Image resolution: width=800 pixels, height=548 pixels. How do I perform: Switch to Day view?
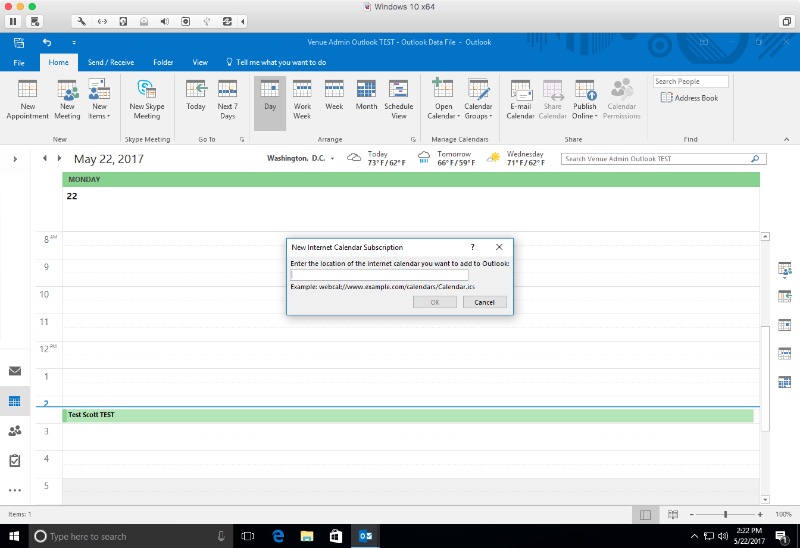[x=270, y=103]
